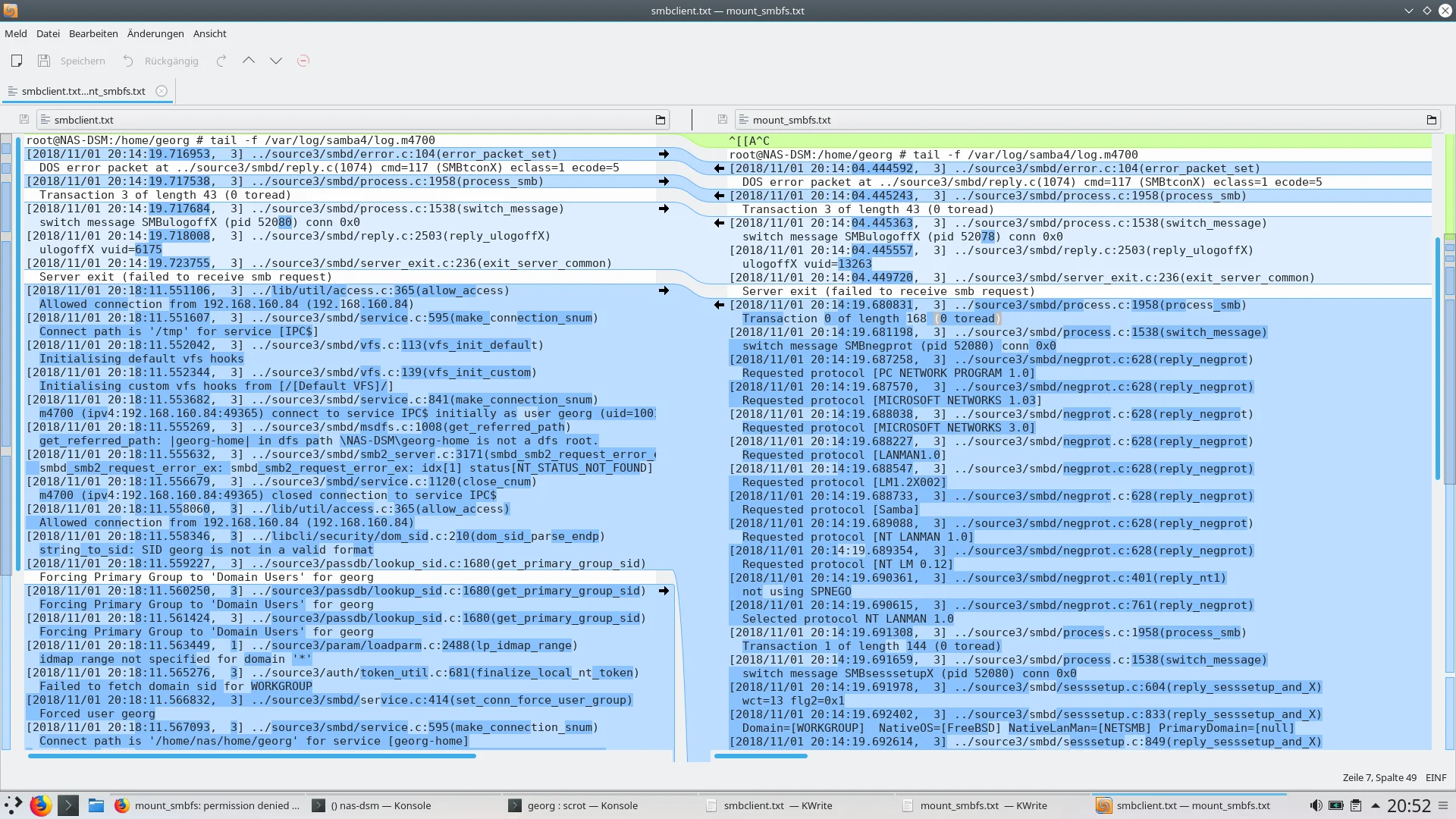The height and width of the screenshot is (819, 1456).
Task: Click line 'ulogoffX vuid=6175' in left pane
Action: (100, 249)
